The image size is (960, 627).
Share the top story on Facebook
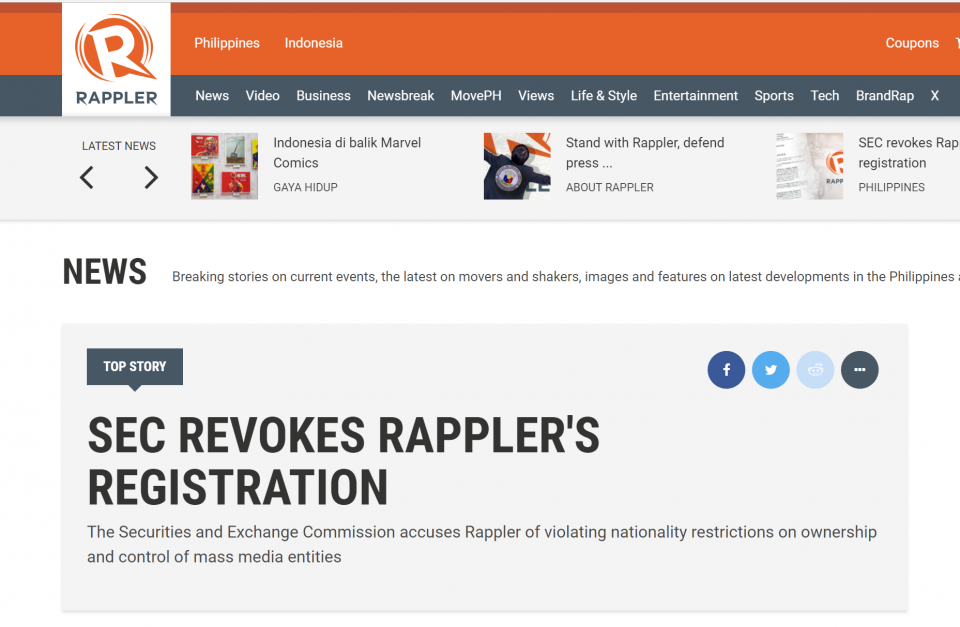point(726,370)
